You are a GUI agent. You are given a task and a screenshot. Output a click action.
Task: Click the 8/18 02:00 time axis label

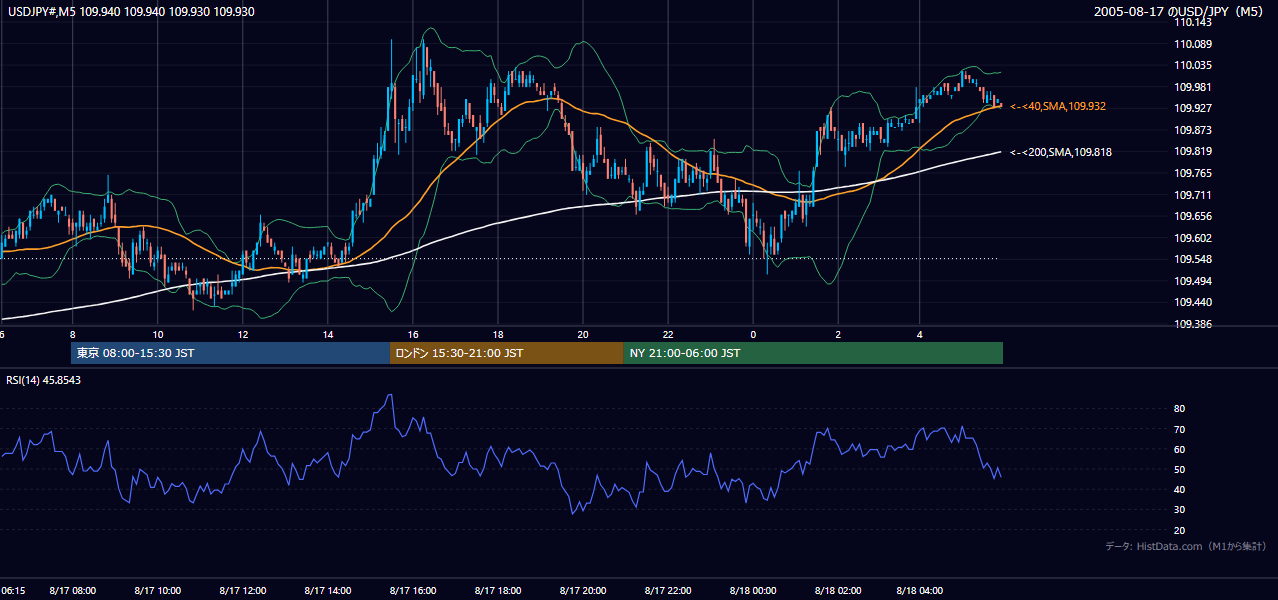coord(838,591)
